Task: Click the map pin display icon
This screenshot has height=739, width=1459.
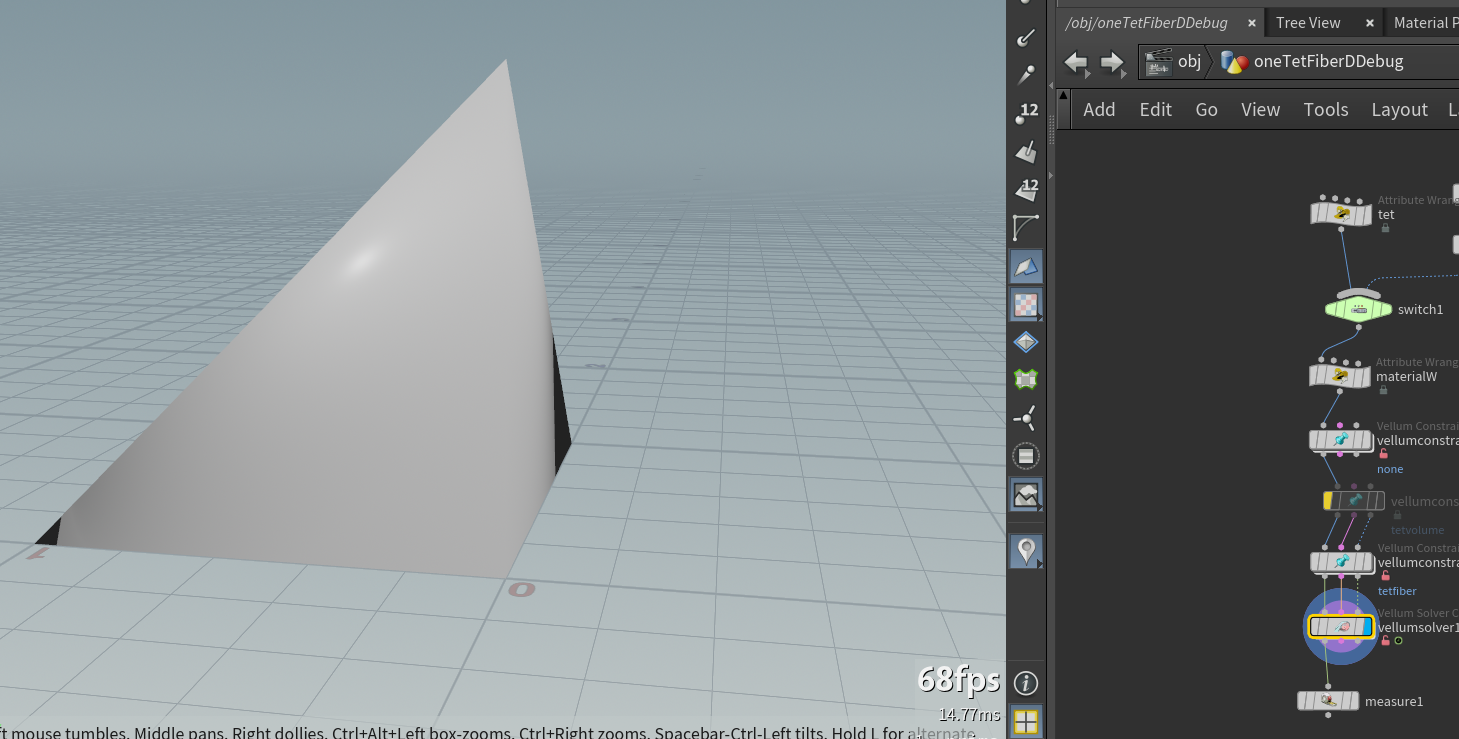Action: [1026, 550]
